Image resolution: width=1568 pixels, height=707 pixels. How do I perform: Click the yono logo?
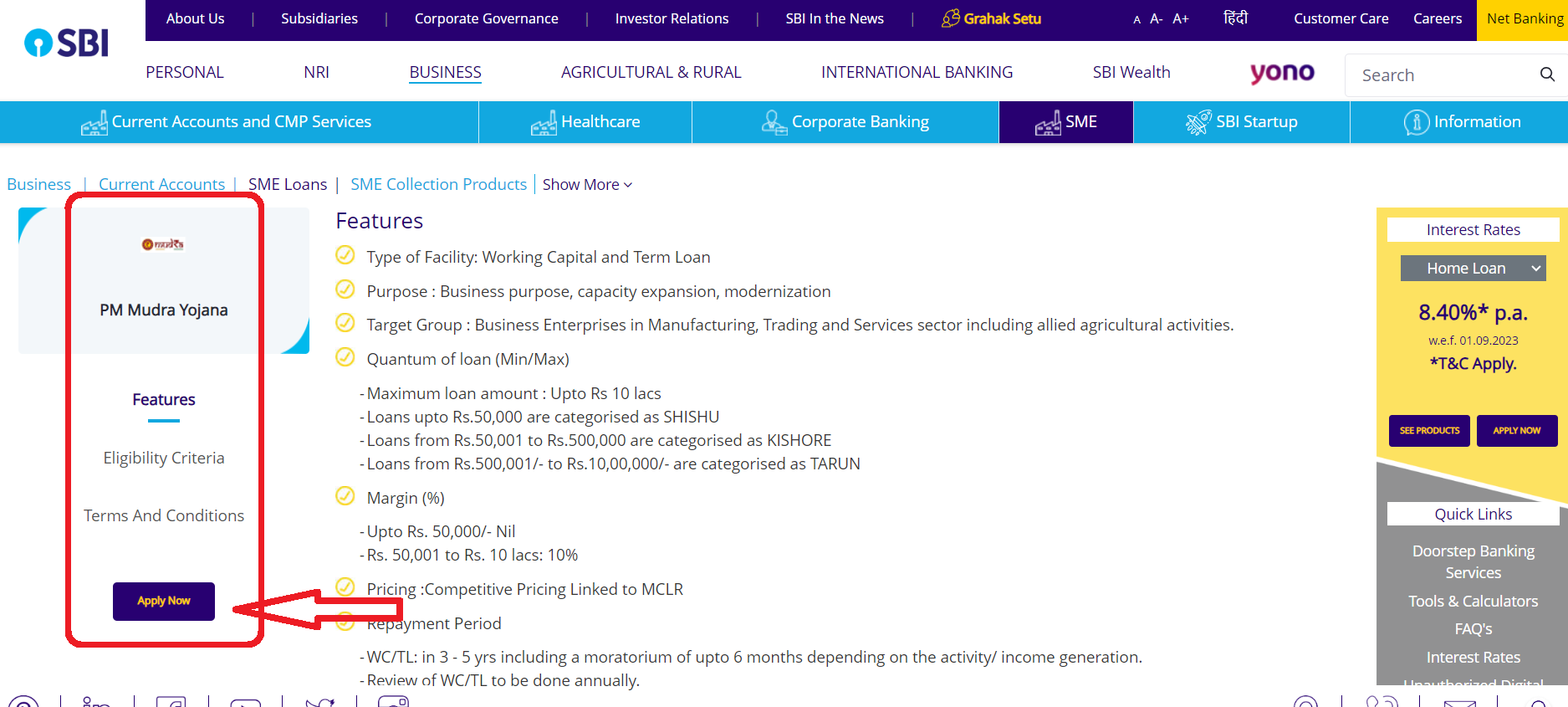point(1282,73)
